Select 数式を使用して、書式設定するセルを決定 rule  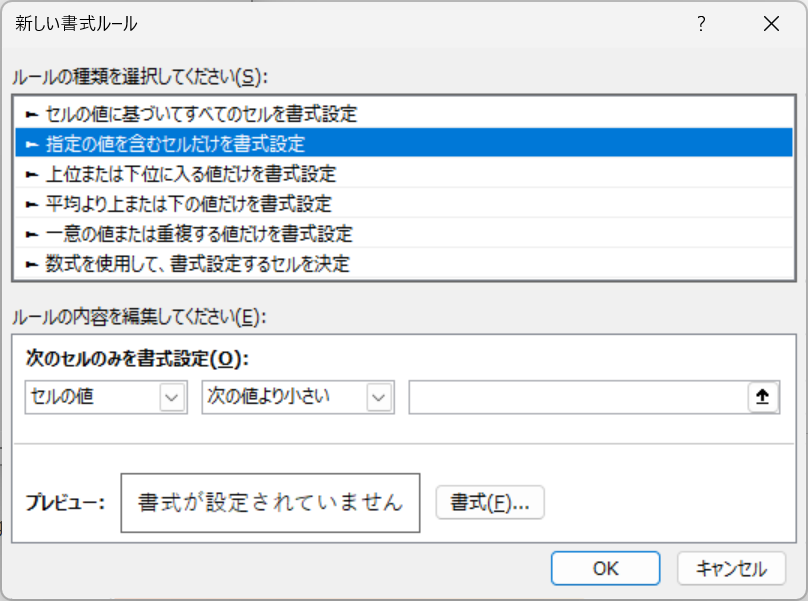coord(404,263)
